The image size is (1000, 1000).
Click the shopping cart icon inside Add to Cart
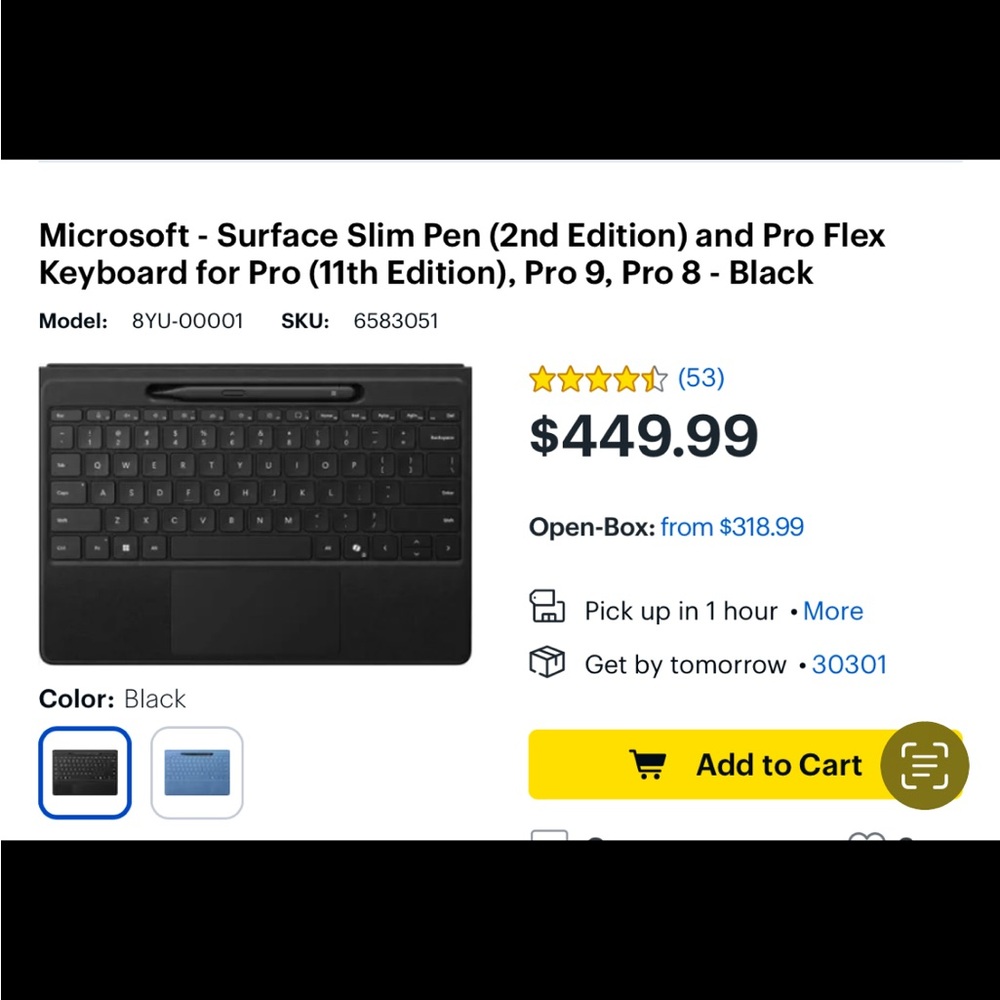[x=648, y=764]
